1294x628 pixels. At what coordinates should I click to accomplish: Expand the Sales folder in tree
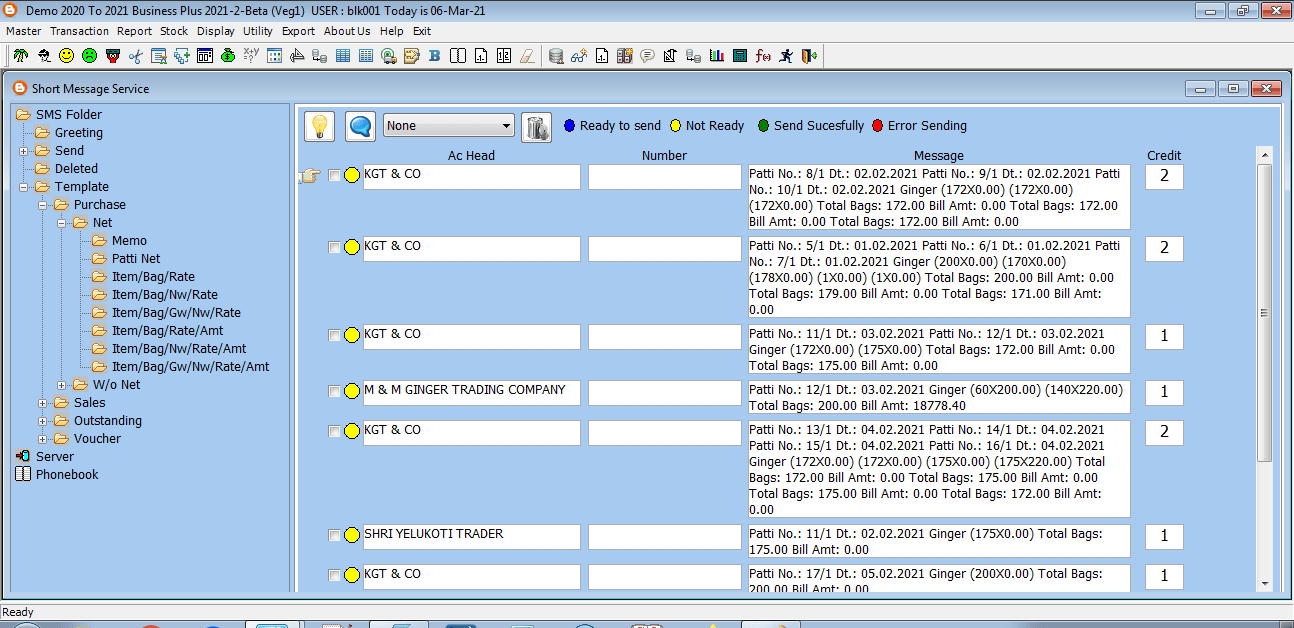click(43, 403)
